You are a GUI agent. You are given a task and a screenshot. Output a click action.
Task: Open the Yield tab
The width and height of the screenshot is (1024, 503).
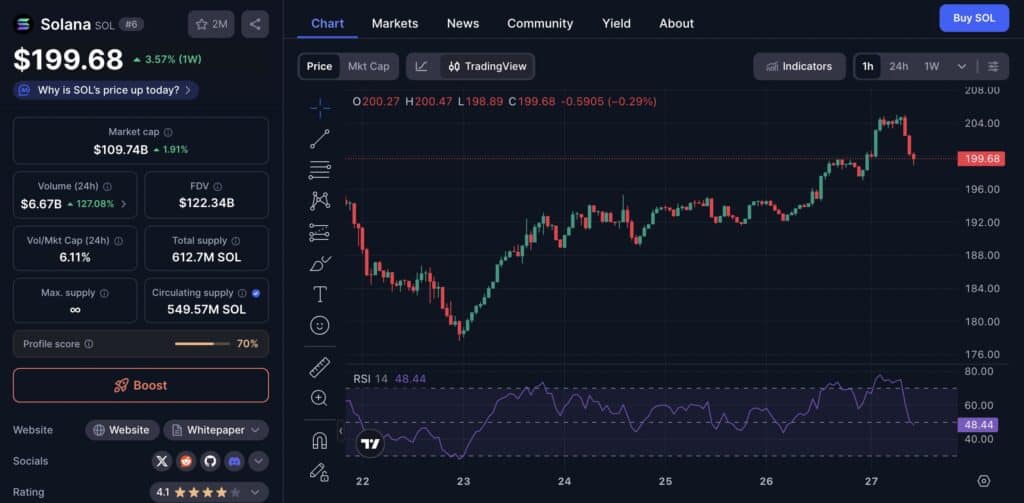tap(616, 24)
